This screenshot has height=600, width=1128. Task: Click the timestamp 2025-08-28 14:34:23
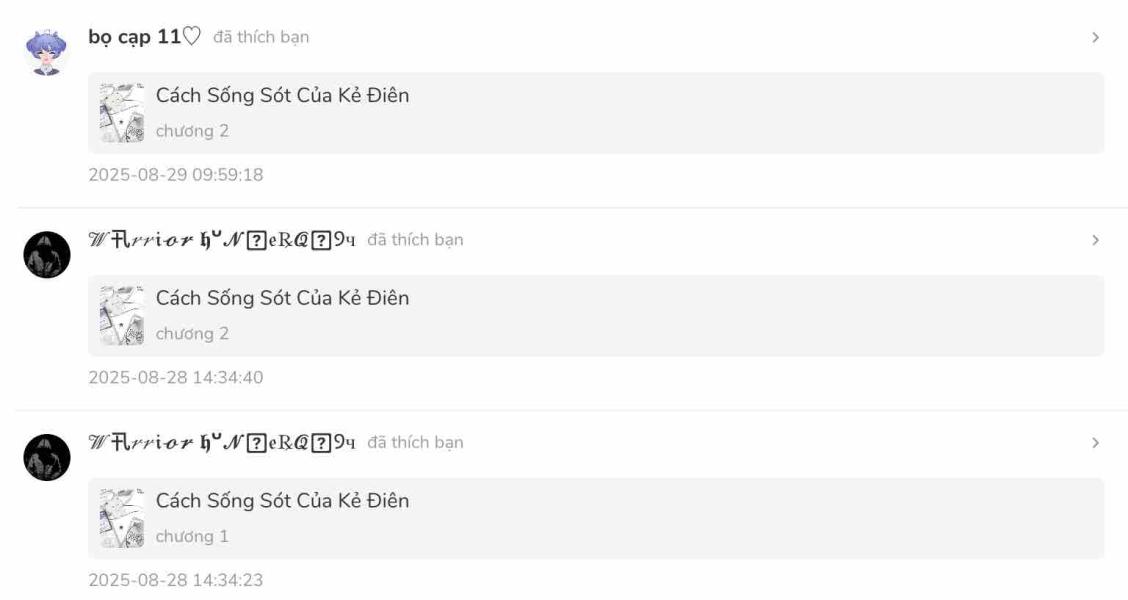(176, 580)
